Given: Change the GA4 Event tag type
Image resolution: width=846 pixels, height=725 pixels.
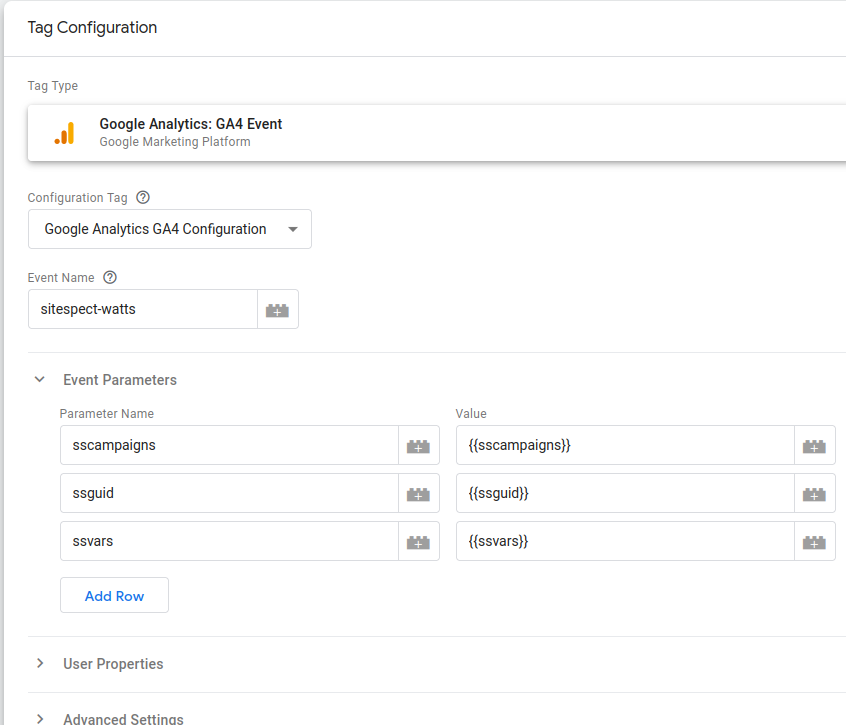Looking at the screenshot, I should 437,133.
